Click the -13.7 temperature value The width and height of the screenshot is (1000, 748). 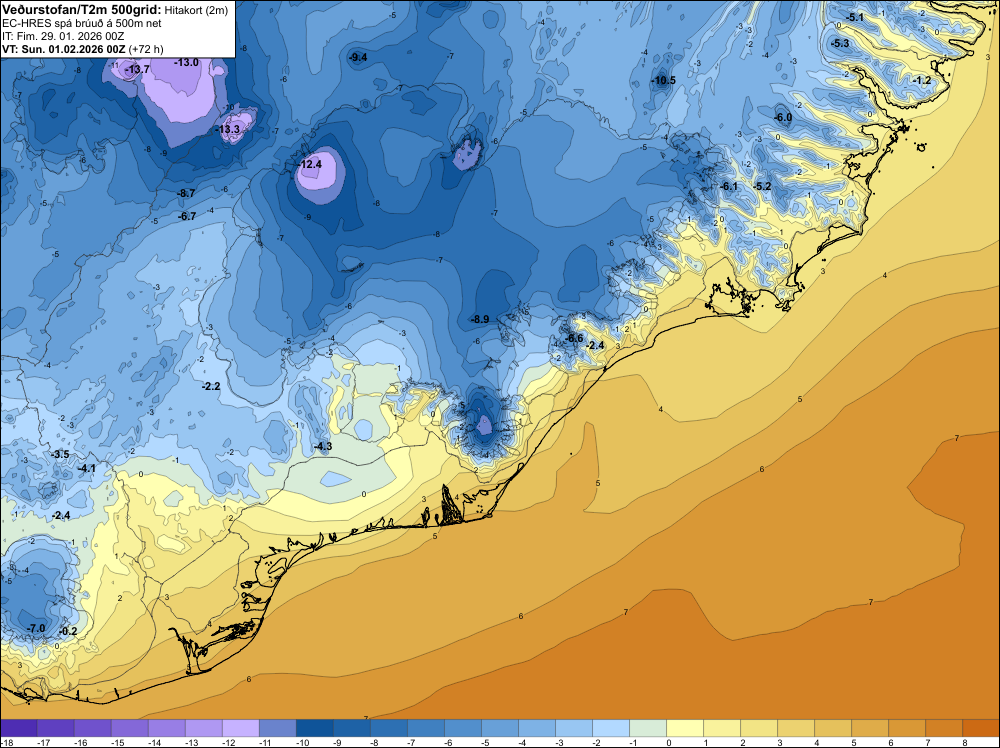(x=136, y=70)
